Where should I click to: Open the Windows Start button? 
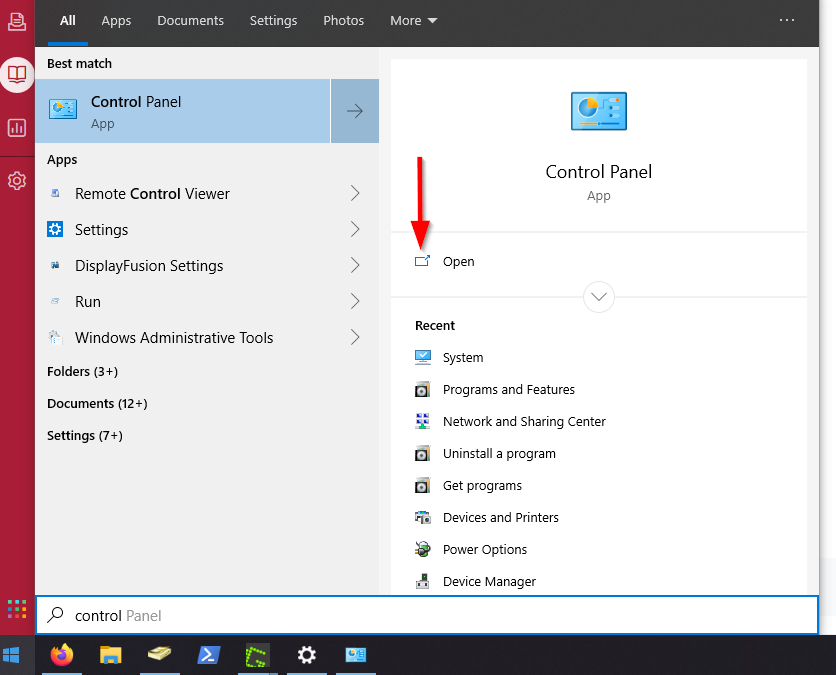pyautogui.click(x=11, y=655)
